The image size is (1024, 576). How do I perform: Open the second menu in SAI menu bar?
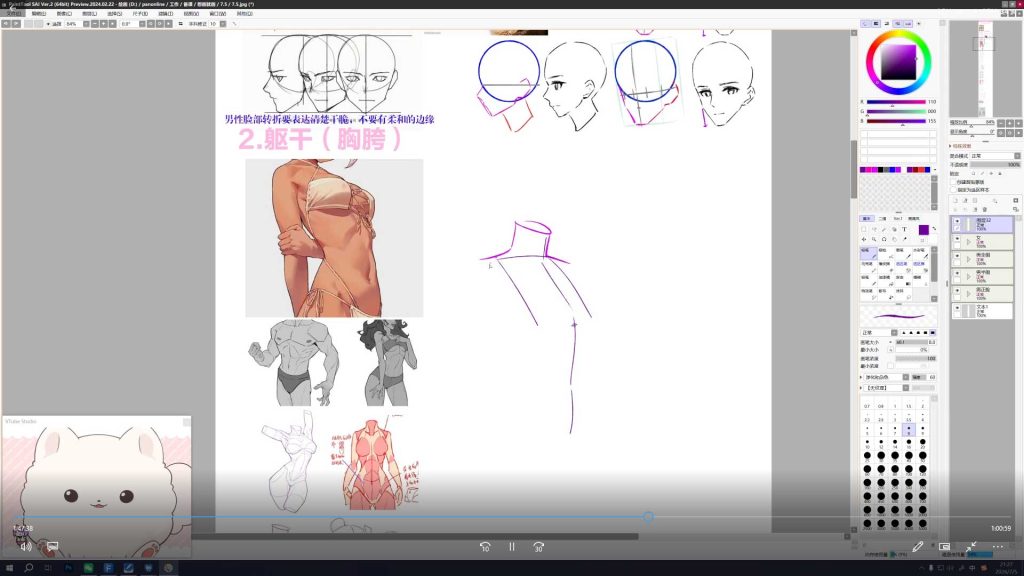(39, 14)
